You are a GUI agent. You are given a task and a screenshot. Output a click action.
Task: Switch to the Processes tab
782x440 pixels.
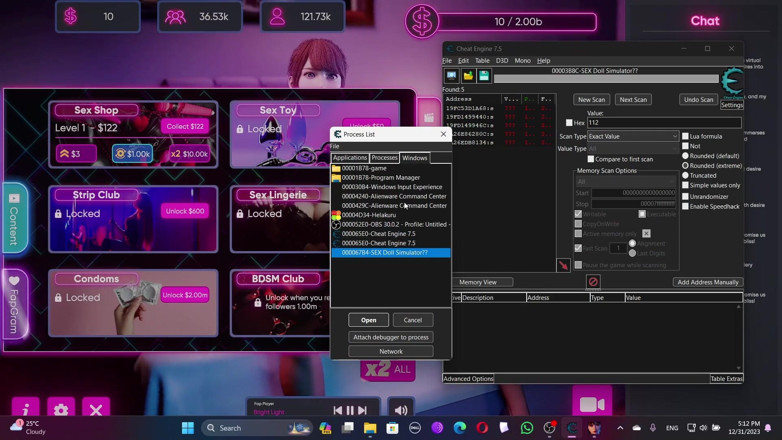point(385,158)
